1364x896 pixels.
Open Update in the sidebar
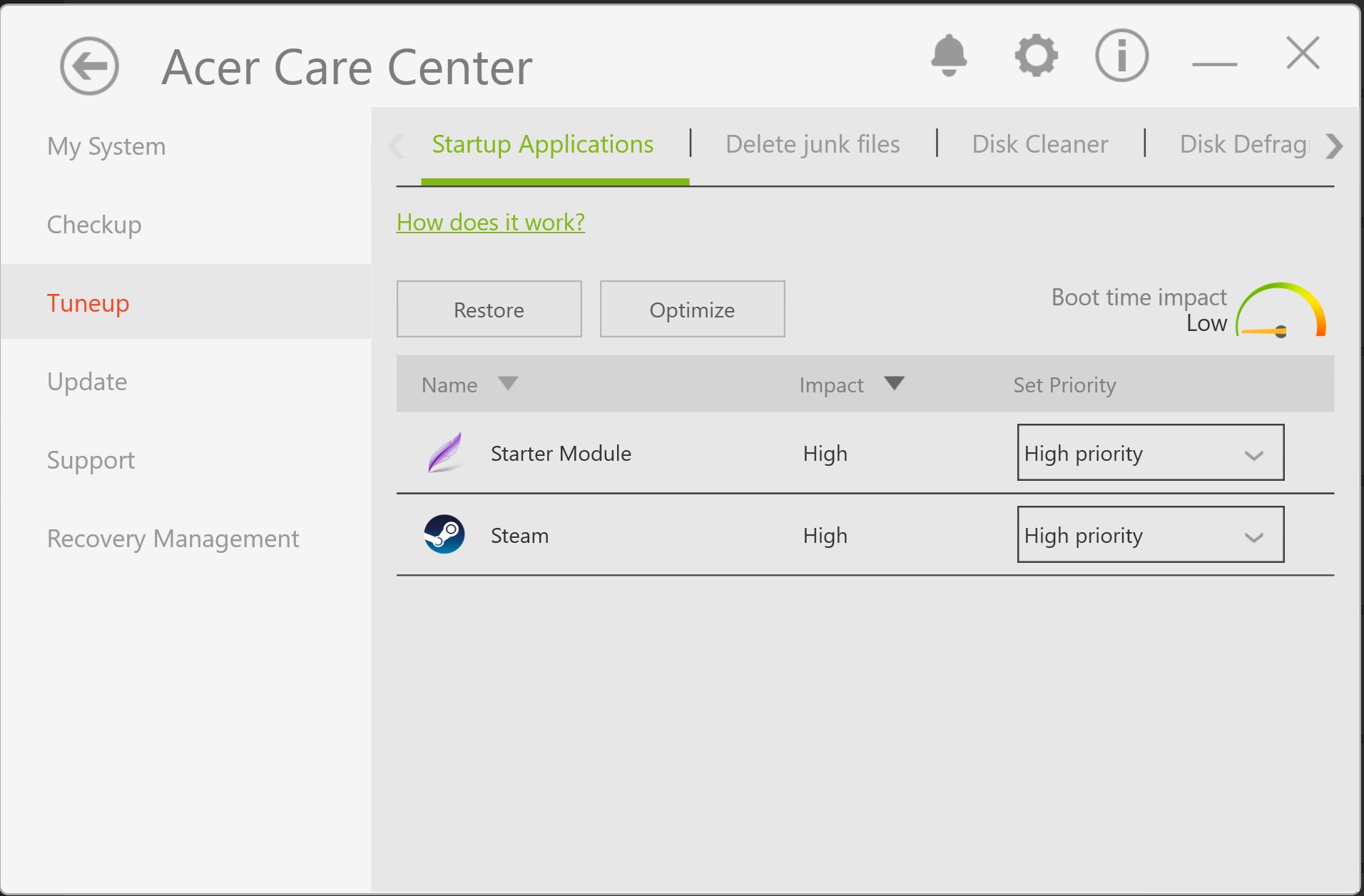[x=87, y=382]
